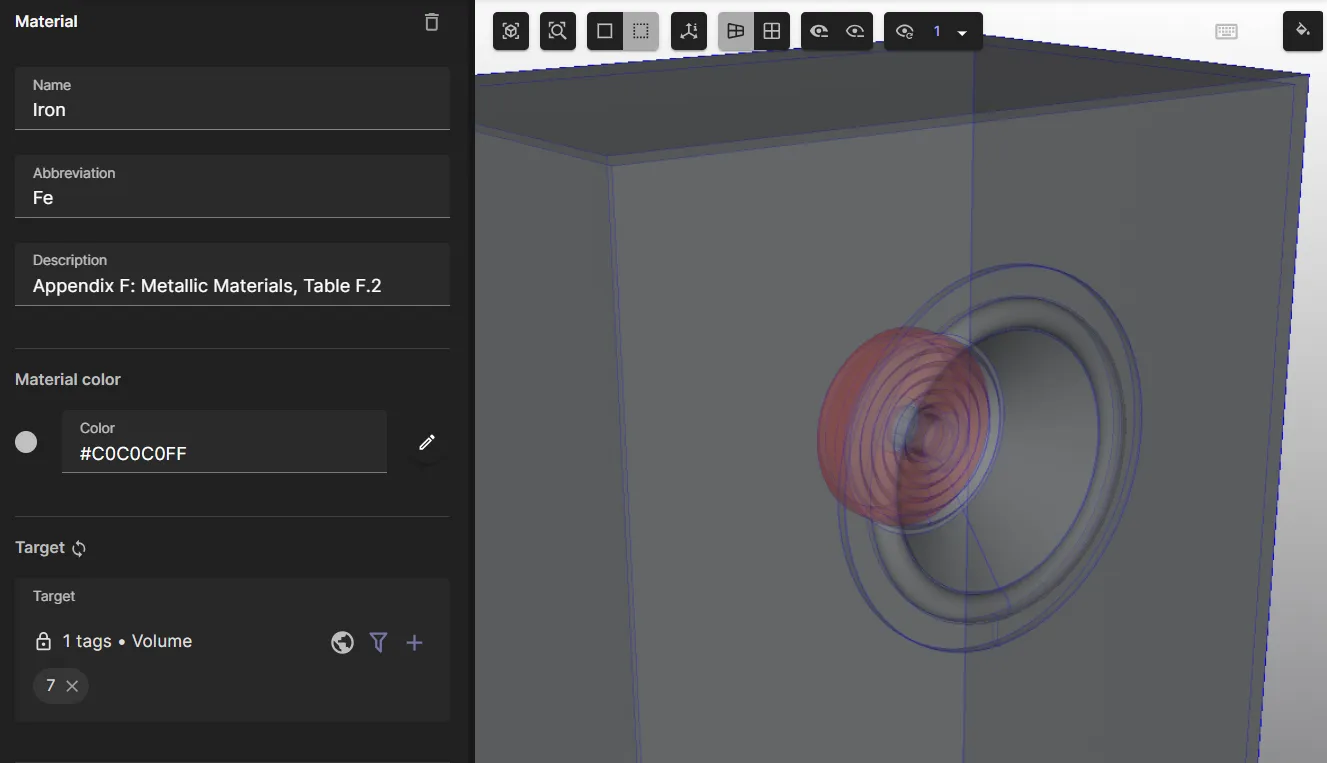
Task: Toggle the coordinate axes icon
Action: pos(689,31)
